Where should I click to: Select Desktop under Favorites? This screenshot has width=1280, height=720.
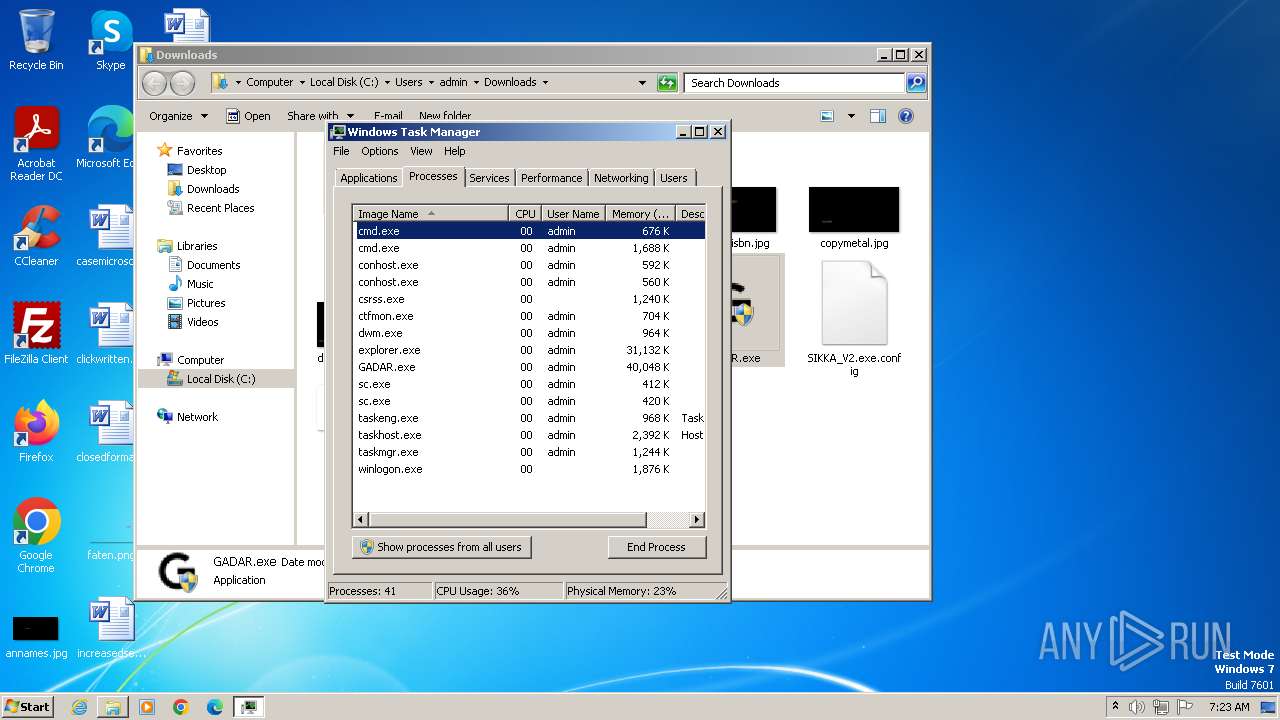pyautogui.click(x=206, y=170)
